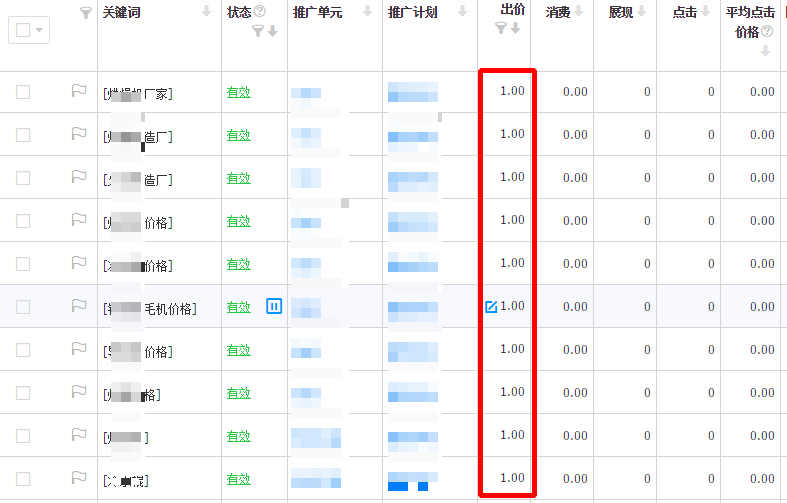Click the filter funnel icon beside 关键词
The height and width of the screenshot is (503, 787).
(85, 12)
